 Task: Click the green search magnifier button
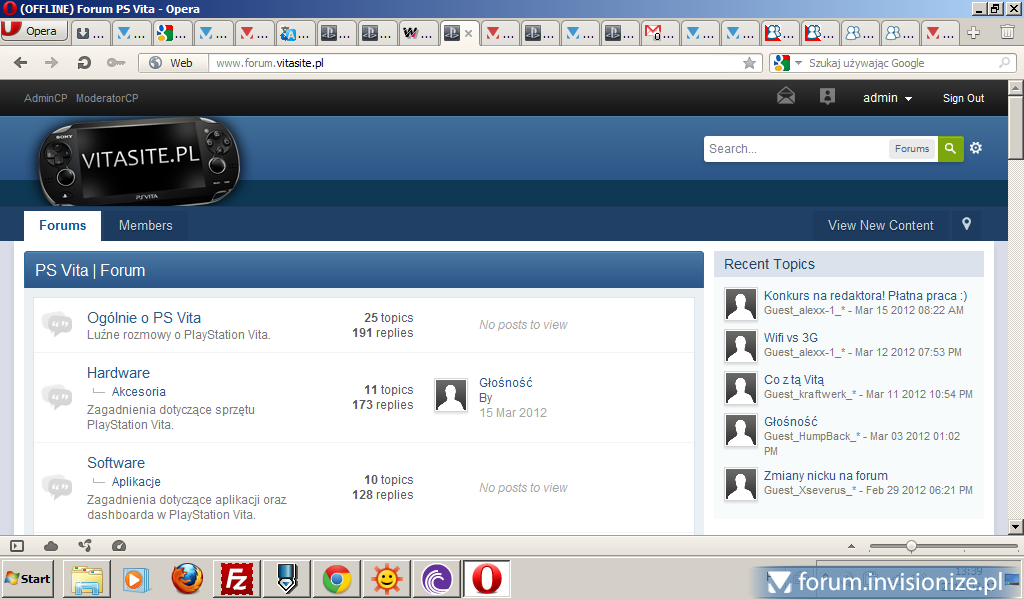click(x=951, y=149)
